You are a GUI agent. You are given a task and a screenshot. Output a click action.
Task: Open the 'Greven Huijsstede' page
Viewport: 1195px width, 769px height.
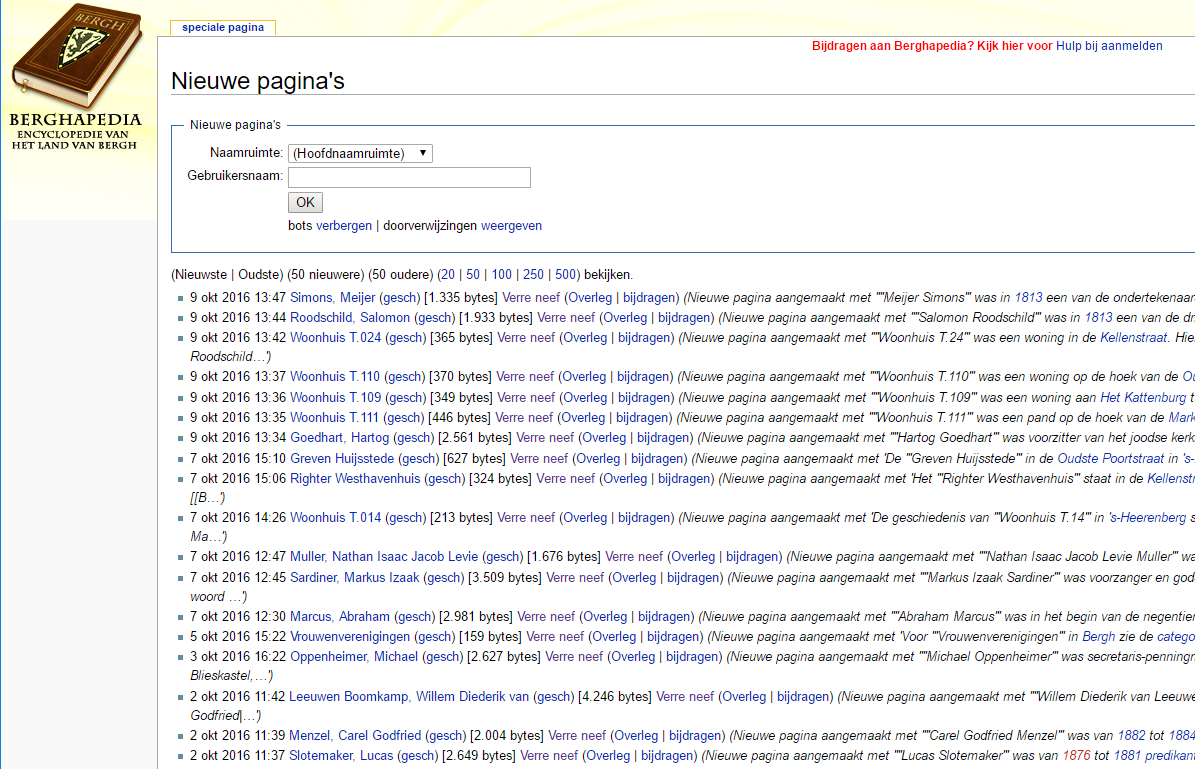click(x=341, y=458)
